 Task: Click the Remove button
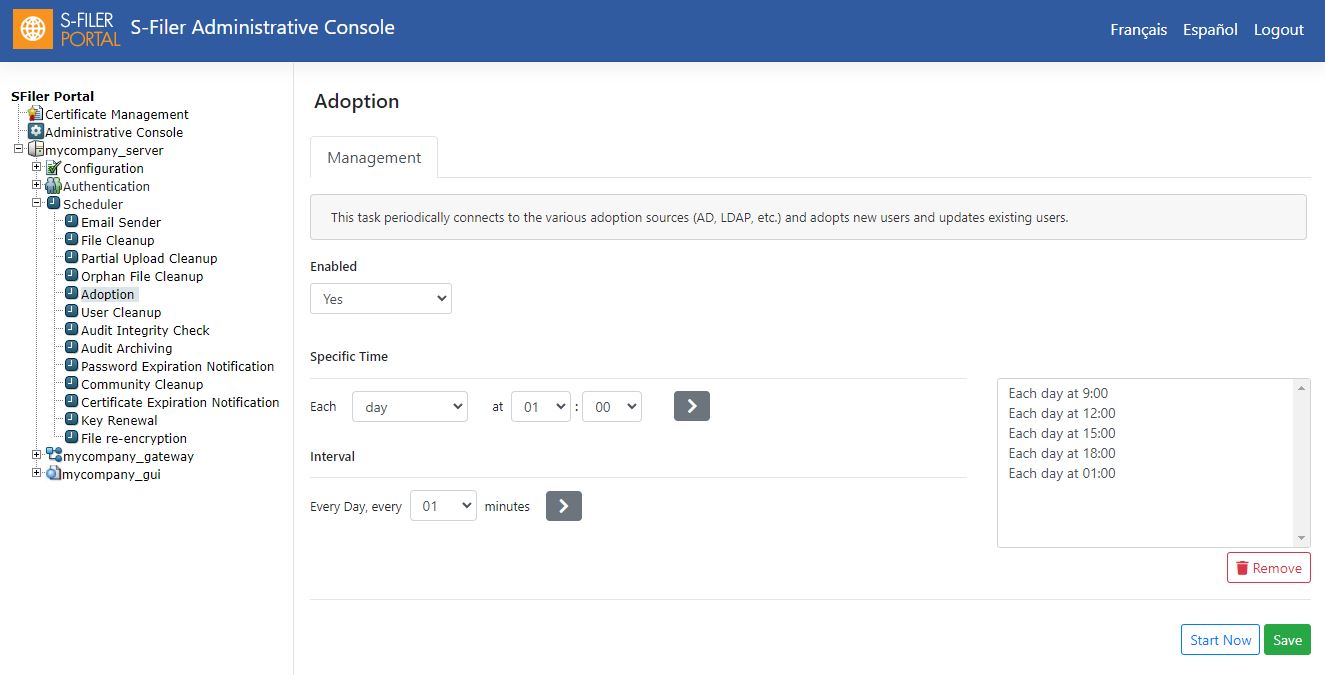coord(1269,568)
